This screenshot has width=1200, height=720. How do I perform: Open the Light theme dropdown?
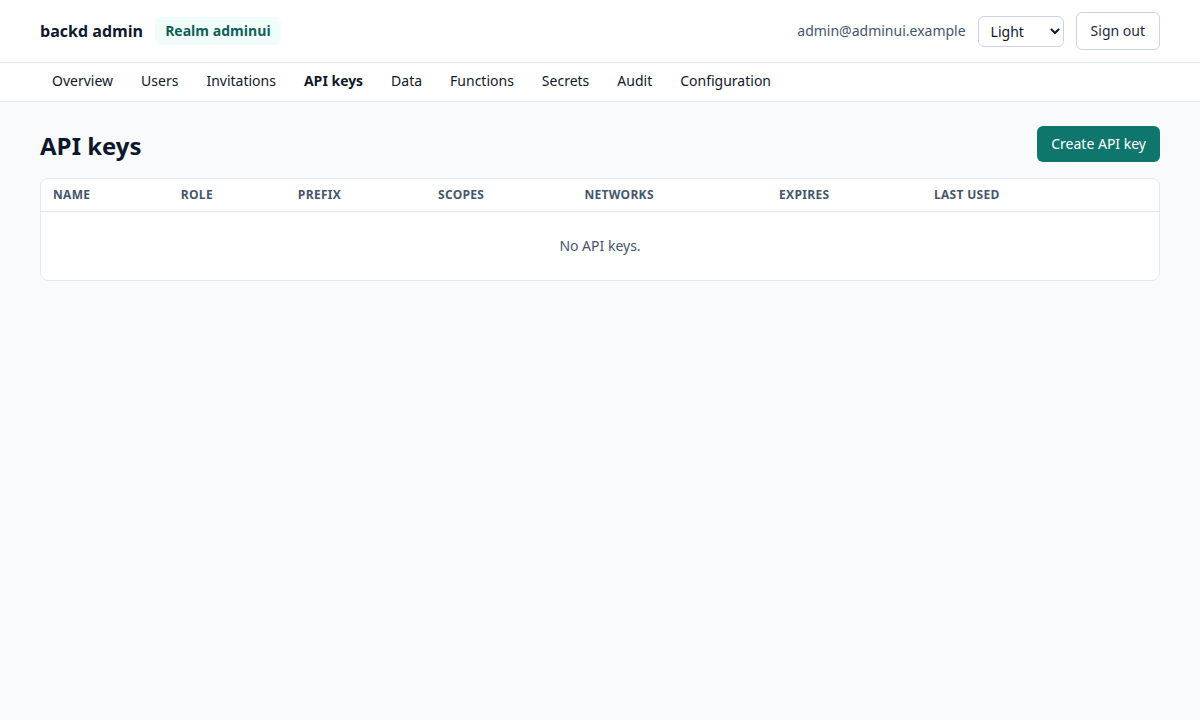1020,31
